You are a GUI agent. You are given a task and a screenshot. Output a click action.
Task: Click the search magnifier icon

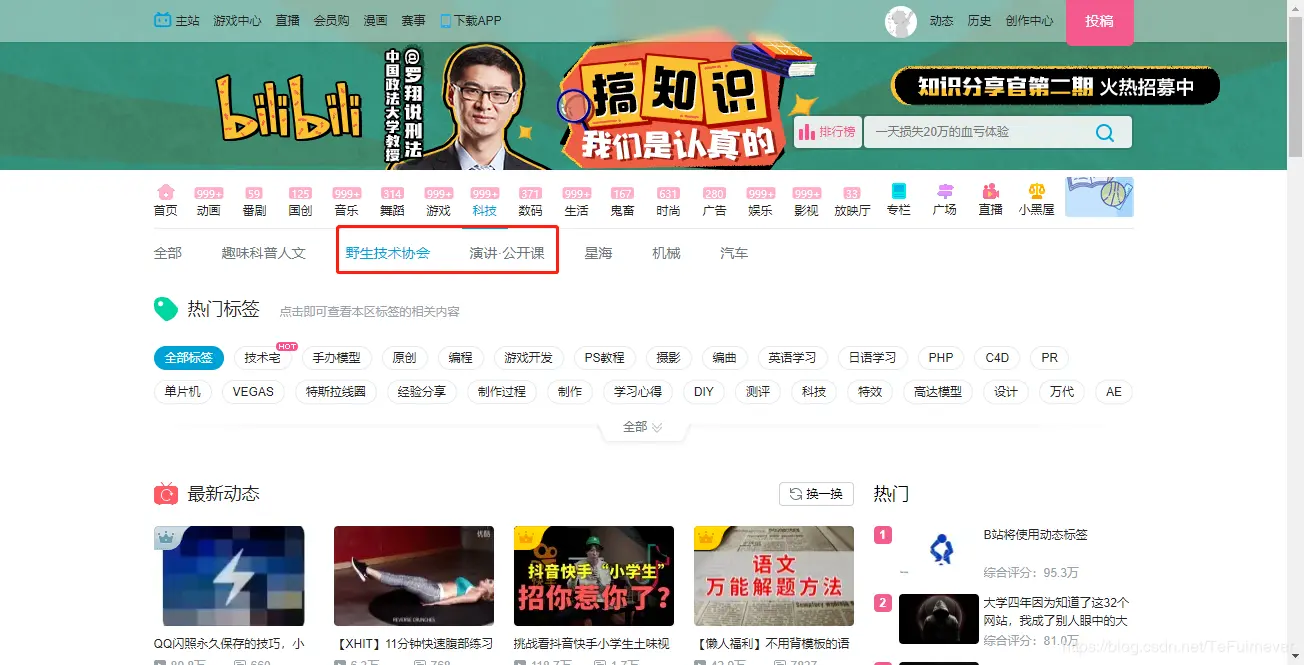click(x=1104, y=131)
